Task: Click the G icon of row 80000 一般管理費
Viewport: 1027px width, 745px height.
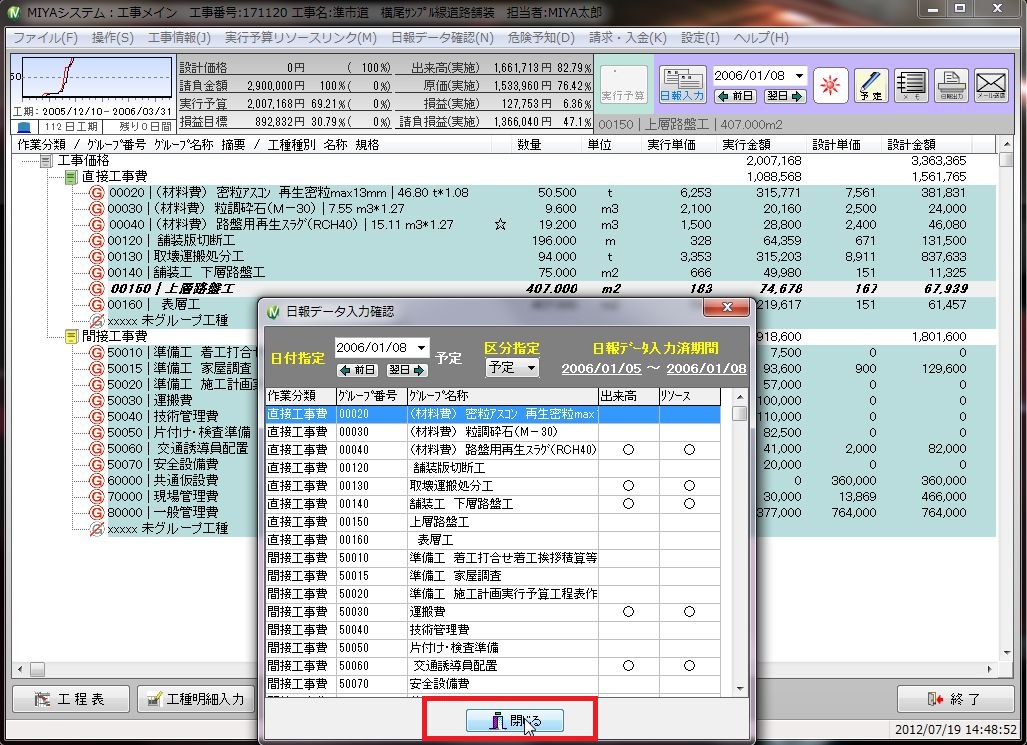Action: coord(96,512)
